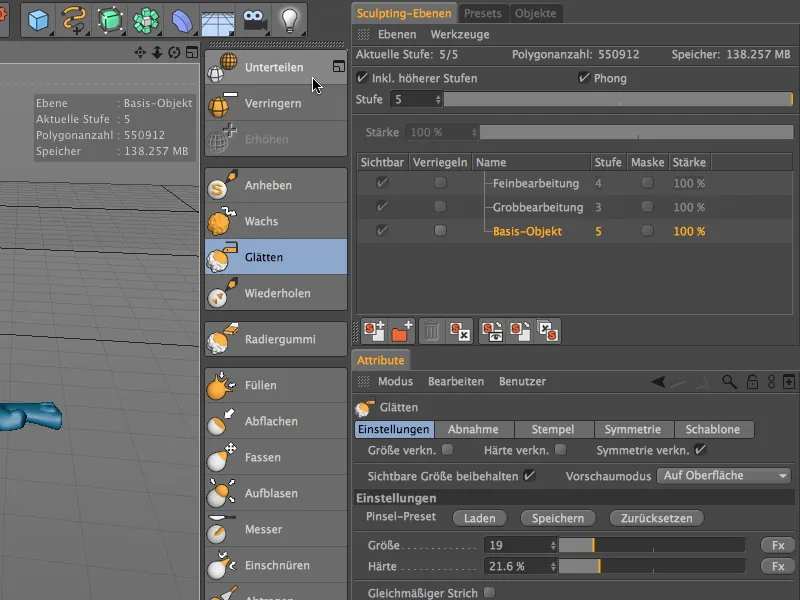Open the Stempel tab
The height and width of the screenshot is (600, 800).
pyautogui.click(x=553, y=429)
